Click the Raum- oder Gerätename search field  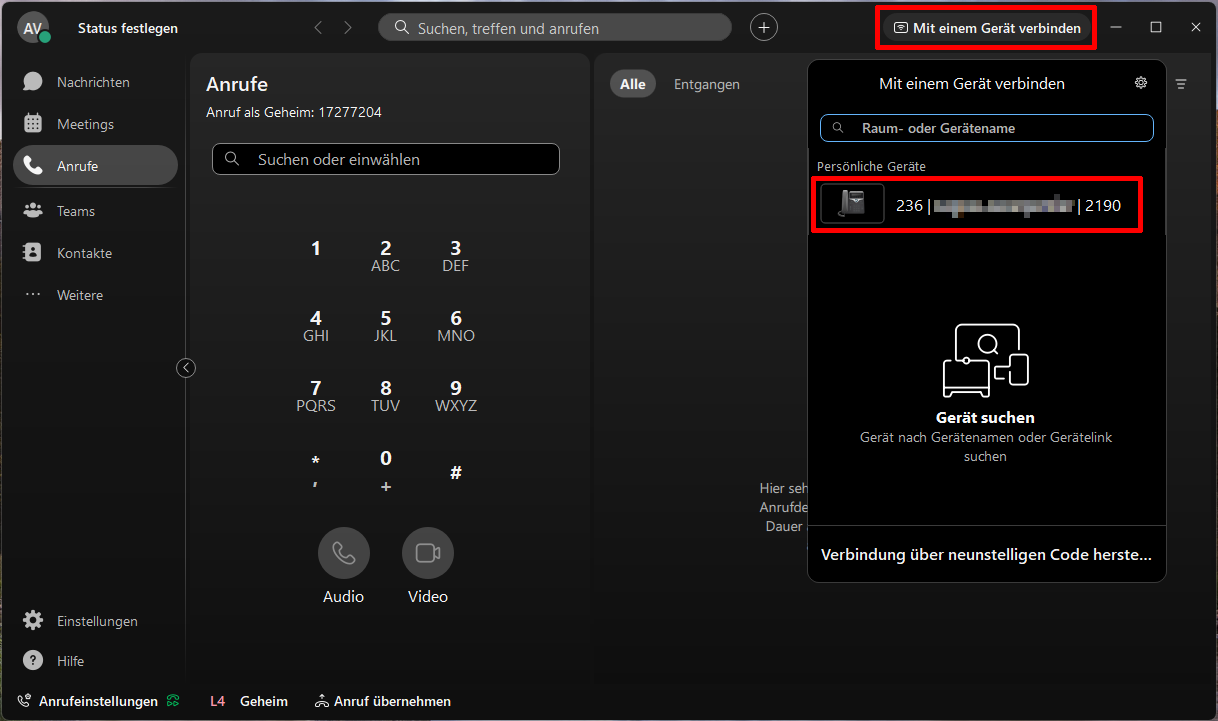click(986, 128)
